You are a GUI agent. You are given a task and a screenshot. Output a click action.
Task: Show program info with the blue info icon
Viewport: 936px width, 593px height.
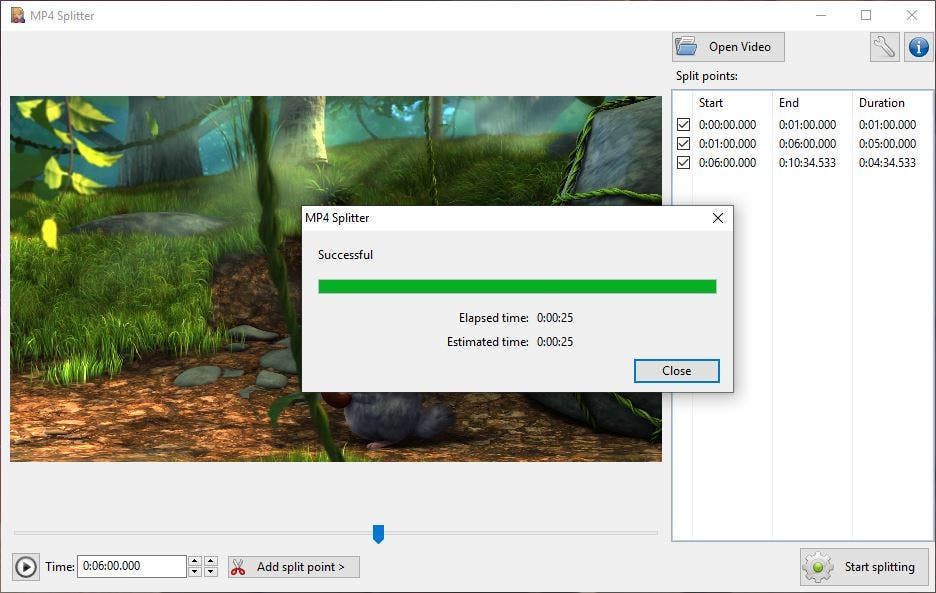click(x=919, y=47)
